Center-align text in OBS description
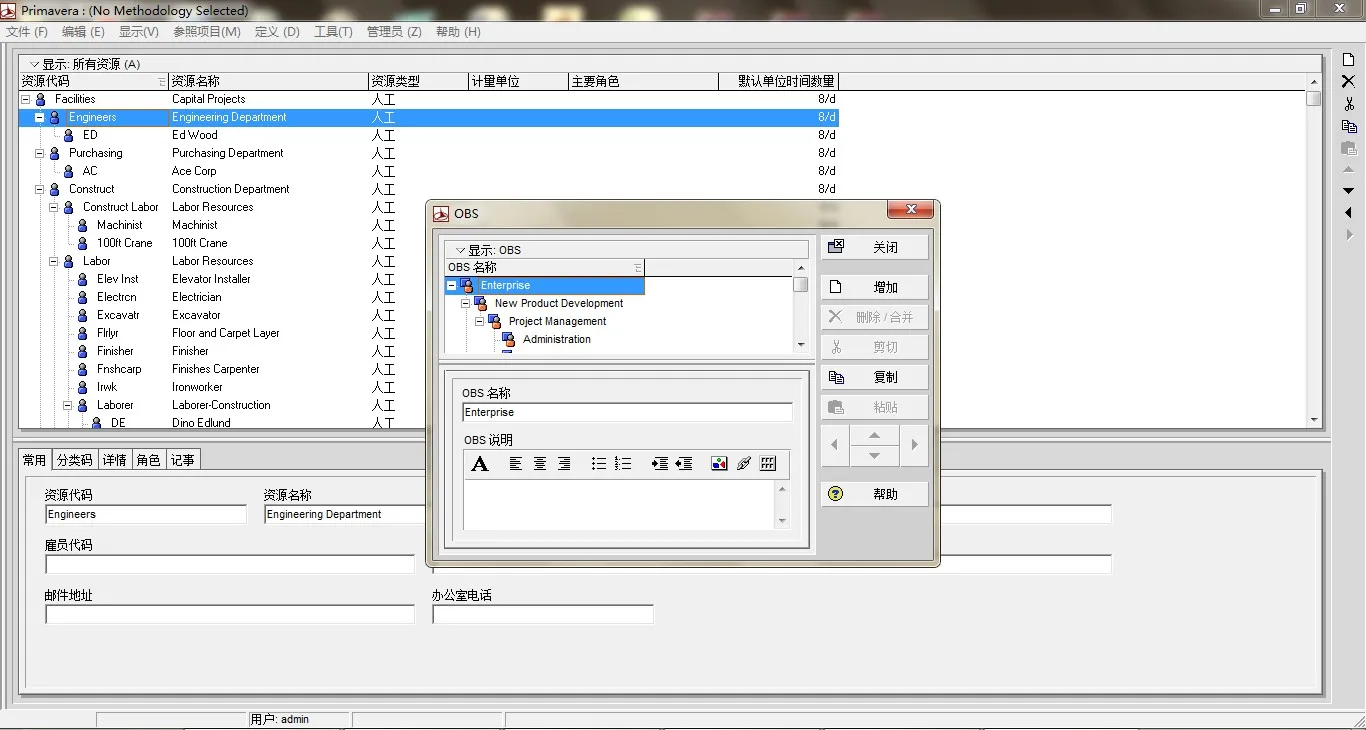 pos(539,464)
